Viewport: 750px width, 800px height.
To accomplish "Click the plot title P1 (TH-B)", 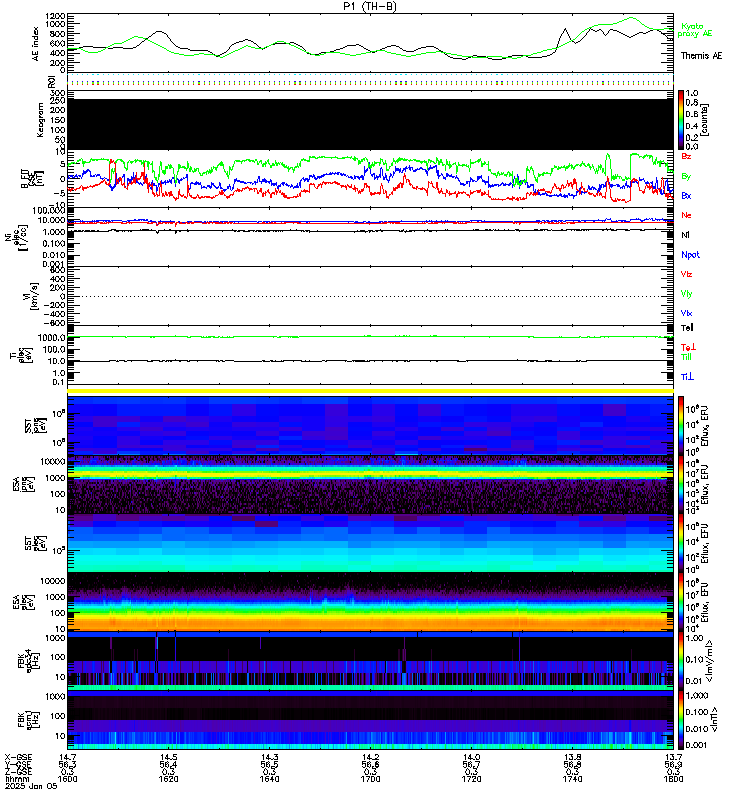I will click(370, 6).
